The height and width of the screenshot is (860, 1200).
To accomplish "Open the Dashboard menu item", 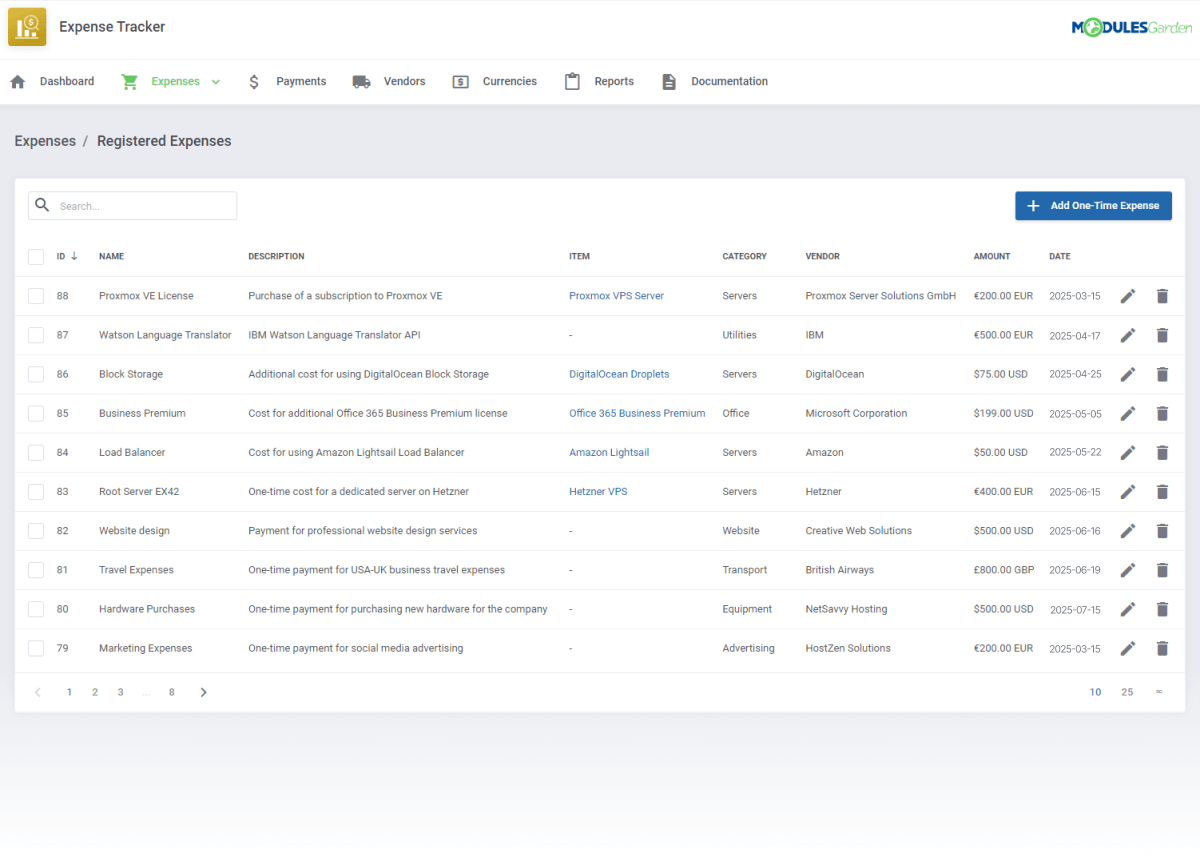I will [x=52, y=82].
